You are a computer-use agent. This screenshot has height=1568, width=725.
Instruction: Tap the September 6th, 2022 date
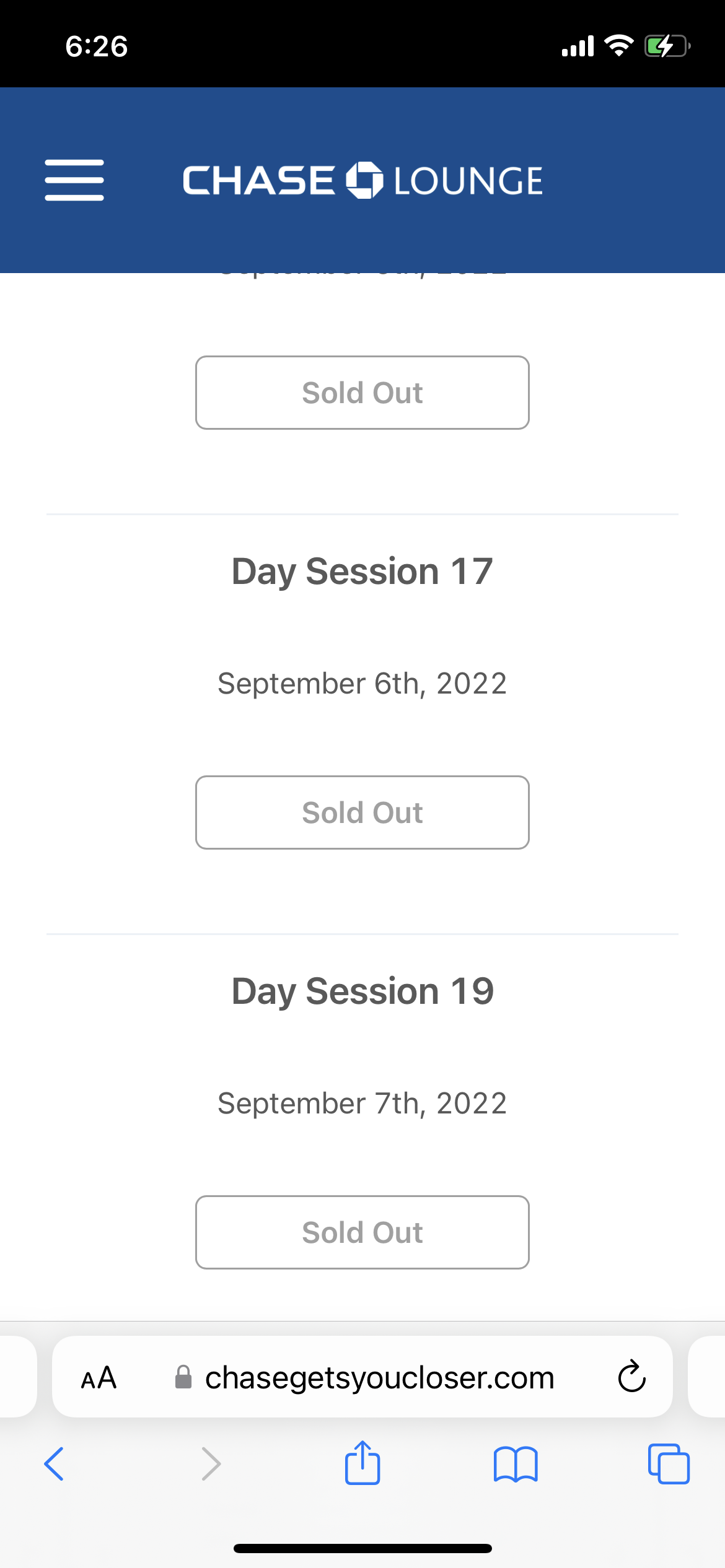point(362,684)
